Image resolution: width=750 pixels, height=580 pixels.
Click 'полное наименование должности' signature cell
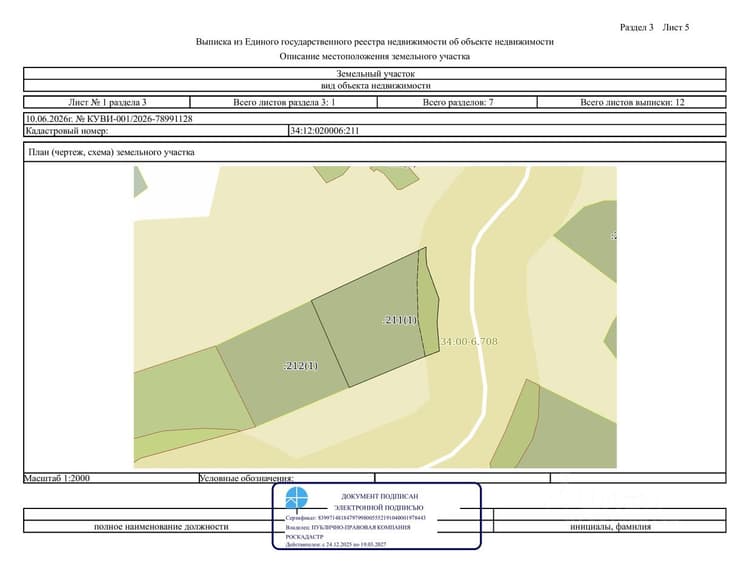161,526
